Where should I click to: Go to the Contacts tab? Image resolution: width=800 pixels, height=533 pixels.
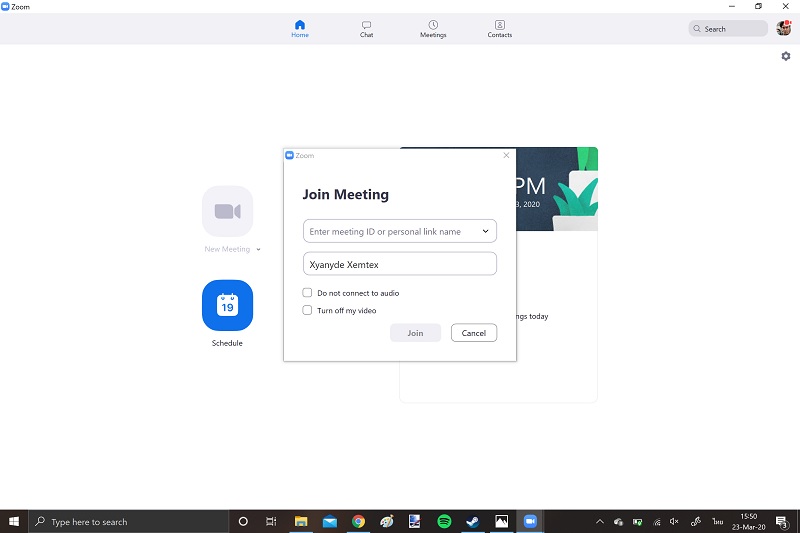(x=499, y=29)
